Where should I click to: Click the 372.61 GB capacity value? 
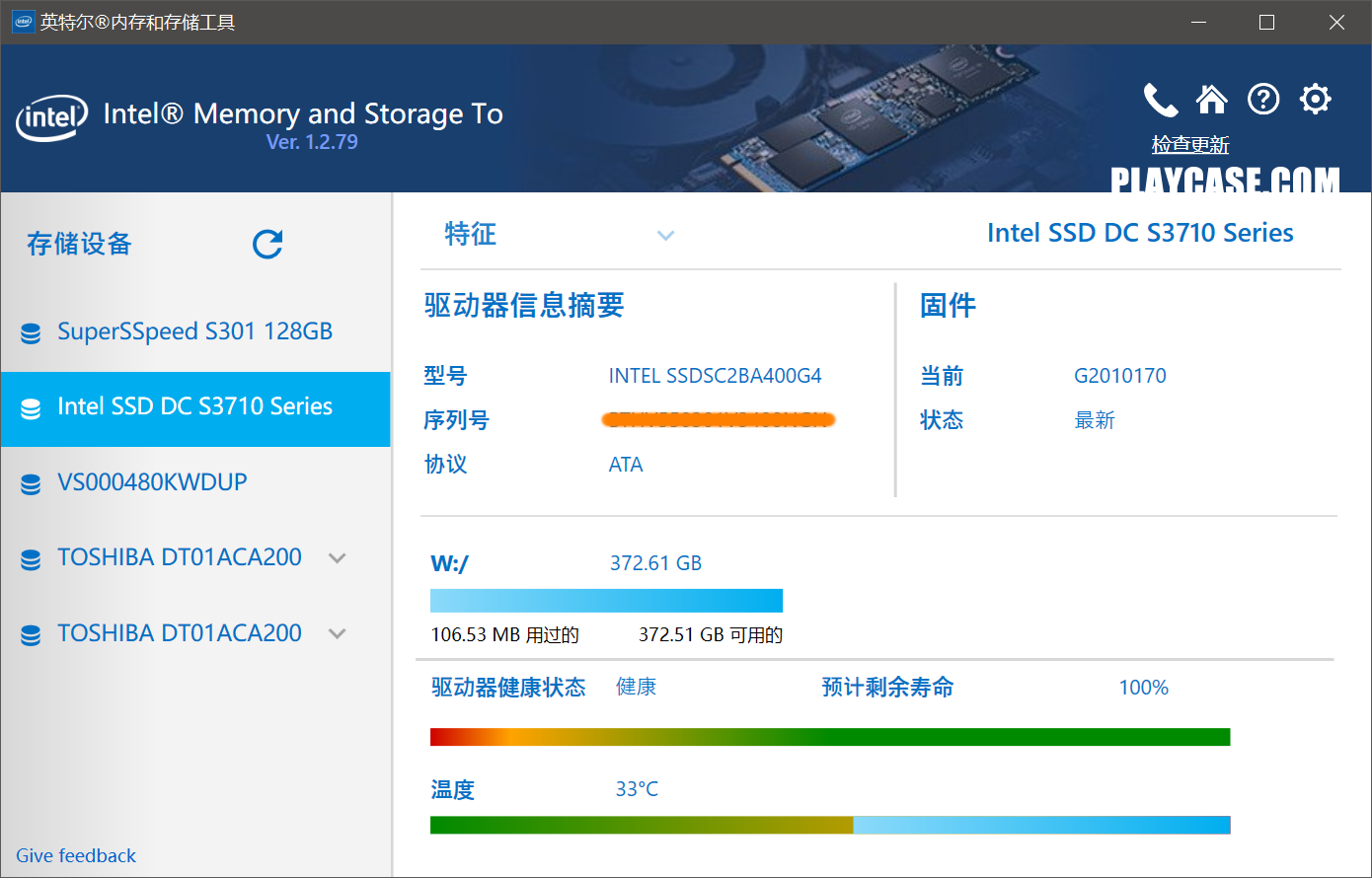click(x=655, y=563)
